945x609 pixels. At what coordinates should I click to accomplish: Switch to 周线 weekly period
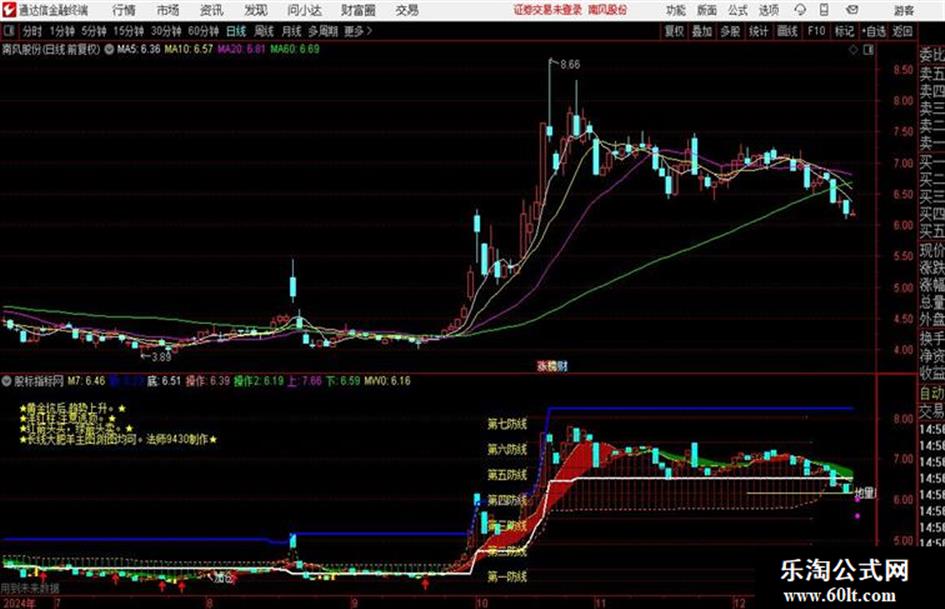(x=264, y=31)
